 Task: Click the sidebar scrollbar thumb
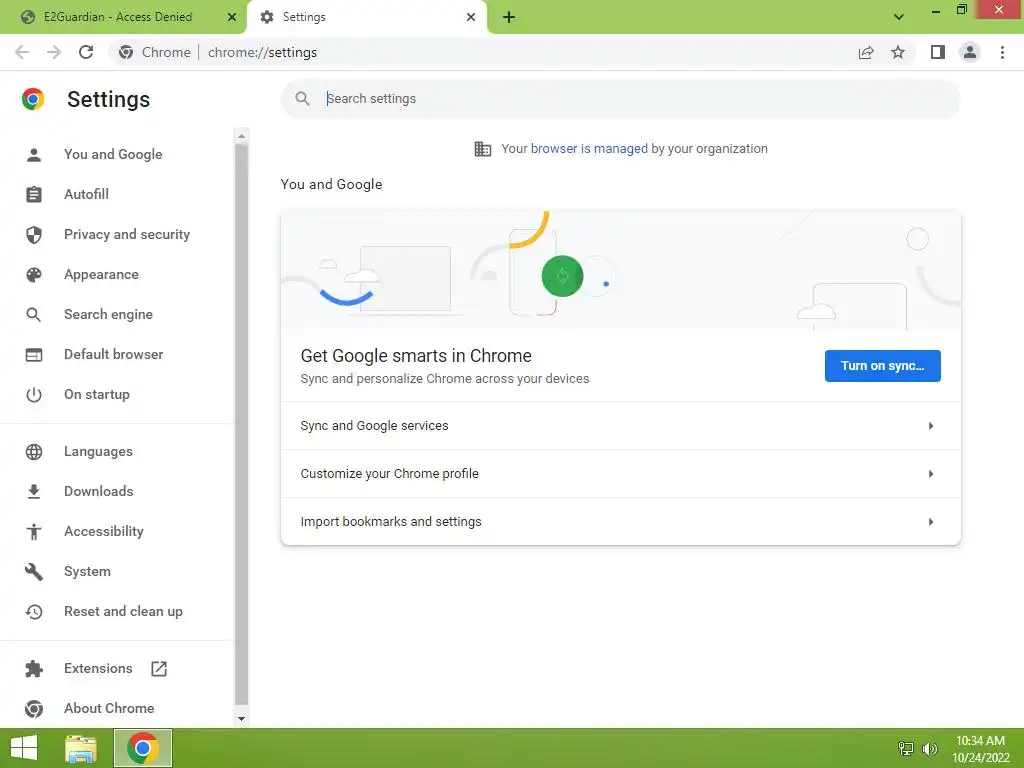[242, 424]
